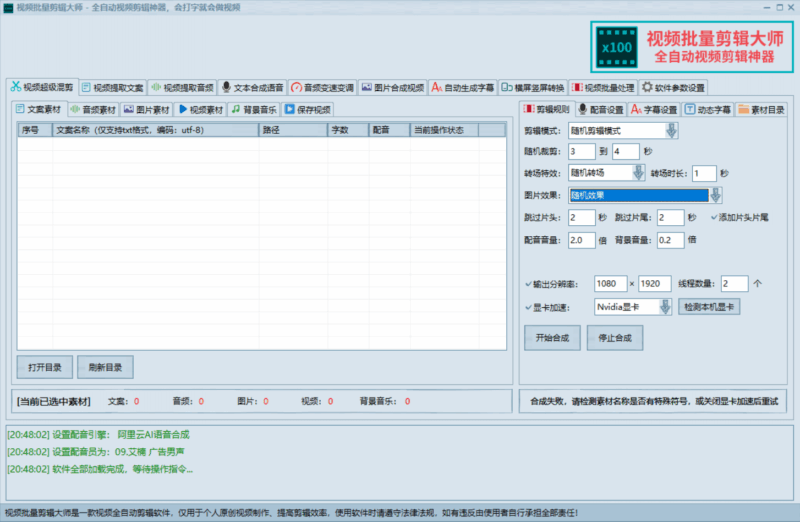Click the 动态字幕 icon
This screenshot has width=800, height=522.
click(x=690, y=109)
